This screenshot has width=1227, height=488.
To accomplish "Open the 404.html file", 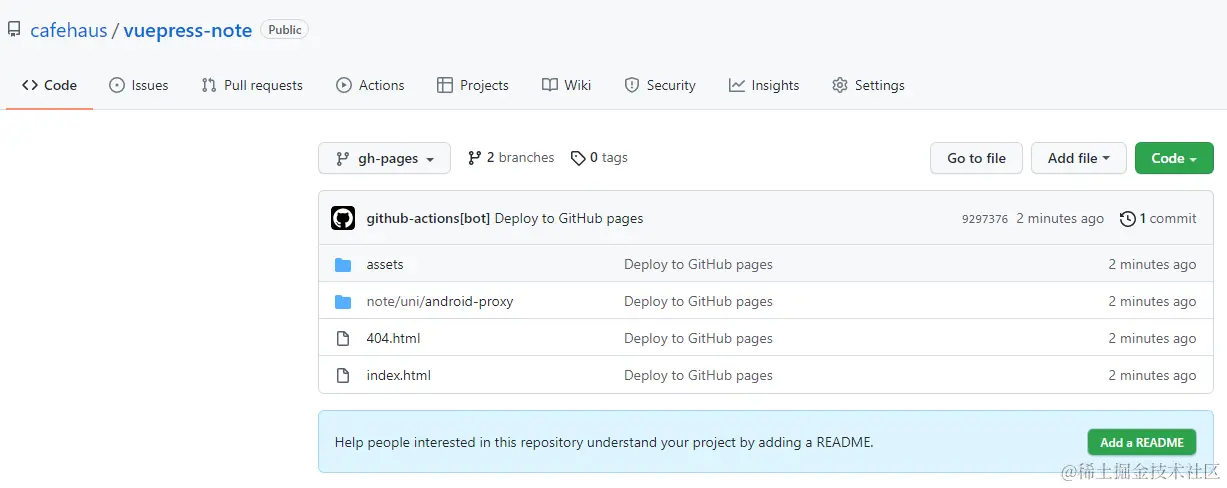I will point(394,339).
